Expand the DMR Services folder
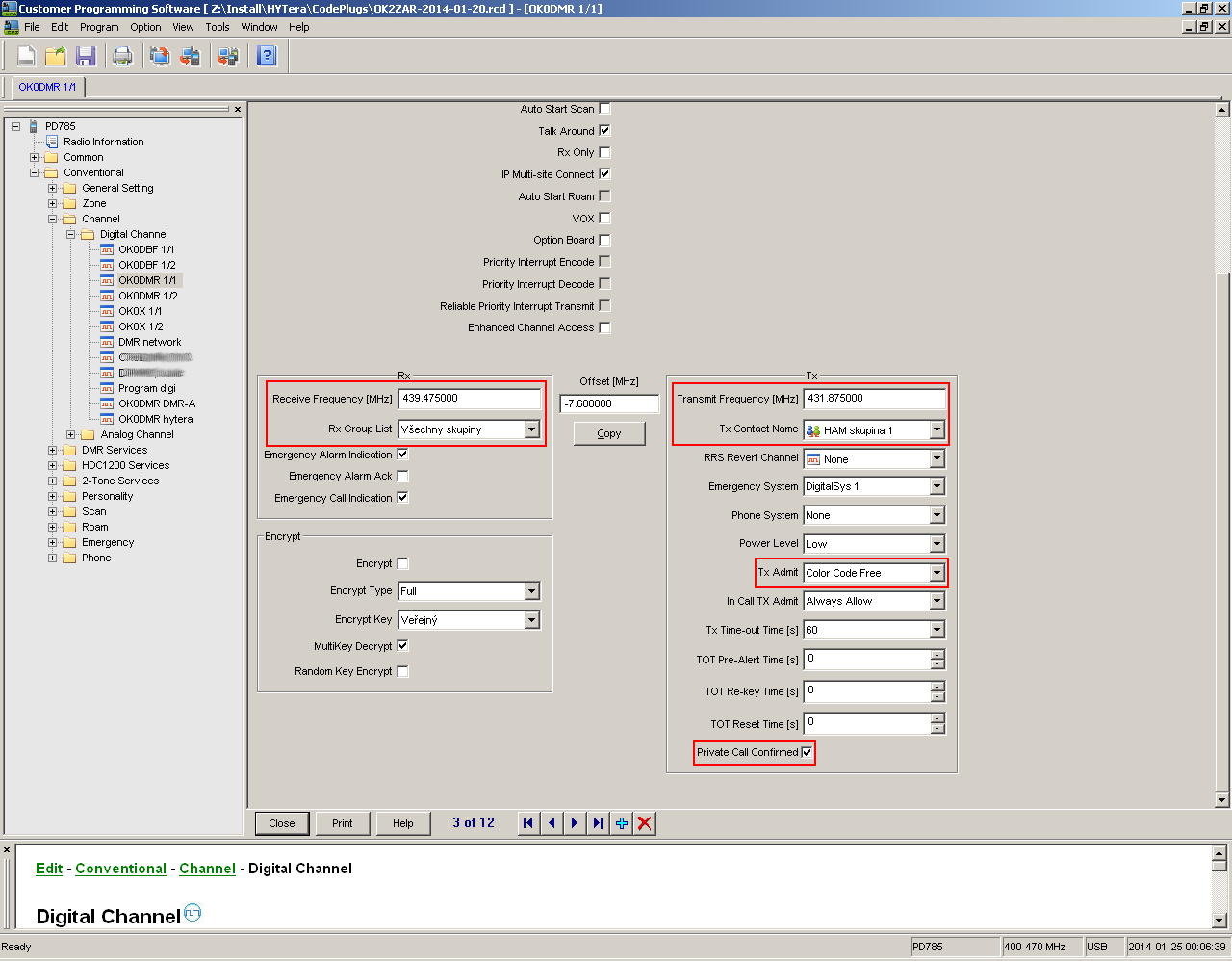 (52, 450)
